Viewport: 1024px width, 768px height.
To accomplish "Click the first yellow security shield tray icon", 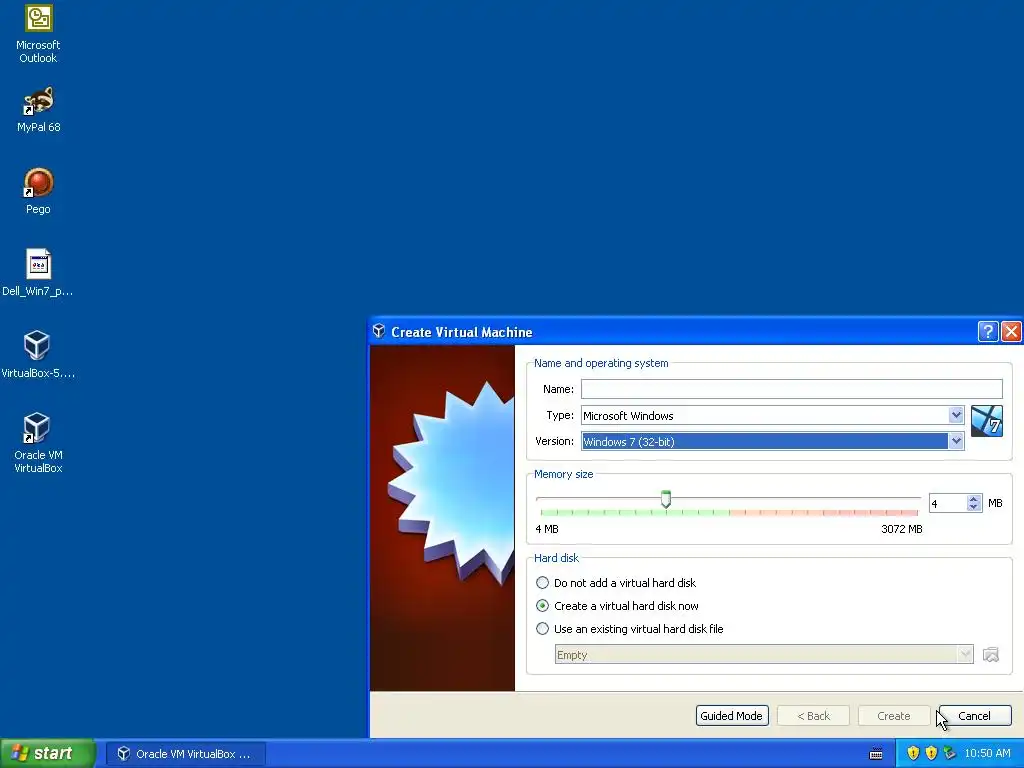I will (913, 753).
